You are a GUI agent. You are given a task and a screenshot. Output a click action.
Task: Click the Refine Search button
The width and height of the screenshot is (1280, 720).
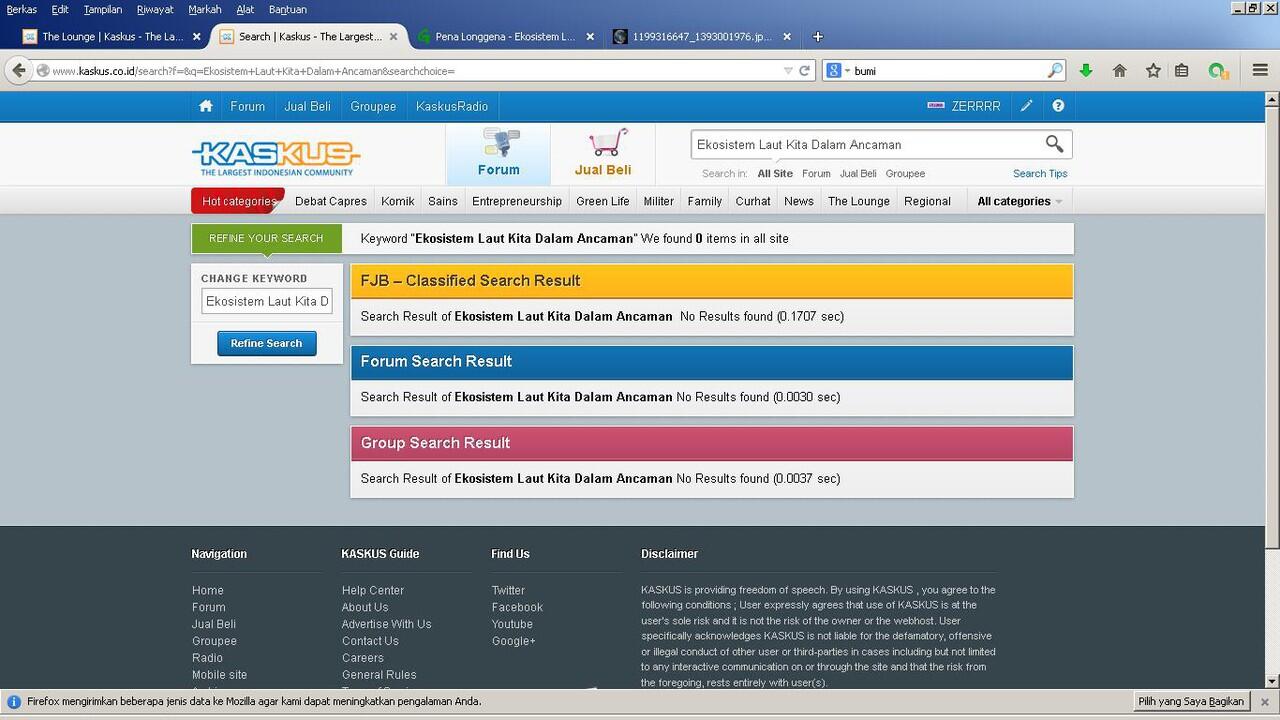click(x=267, y=343)
